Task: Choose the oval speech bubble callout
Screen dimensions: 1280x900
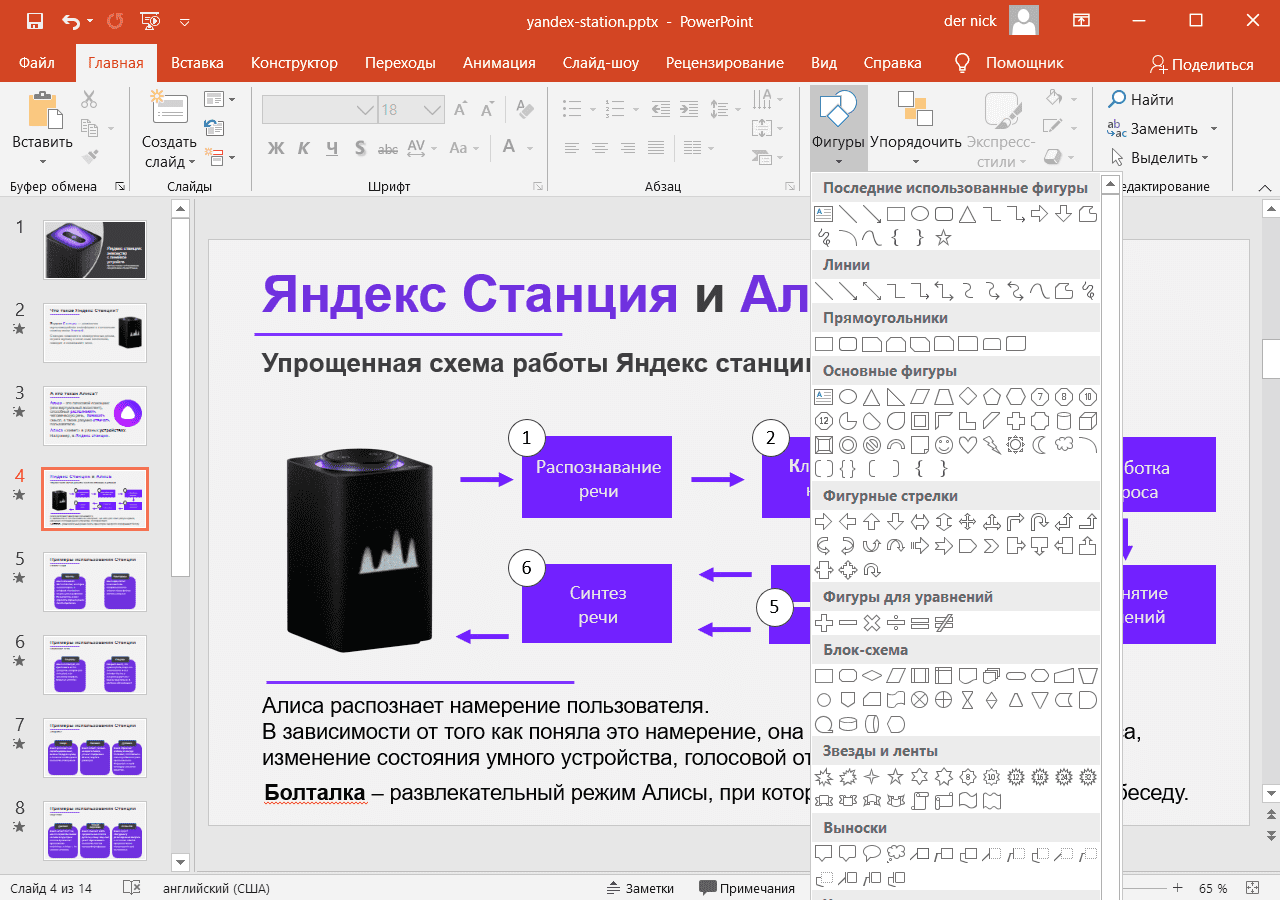Action: pyautogui.click(x=872, y=854)
